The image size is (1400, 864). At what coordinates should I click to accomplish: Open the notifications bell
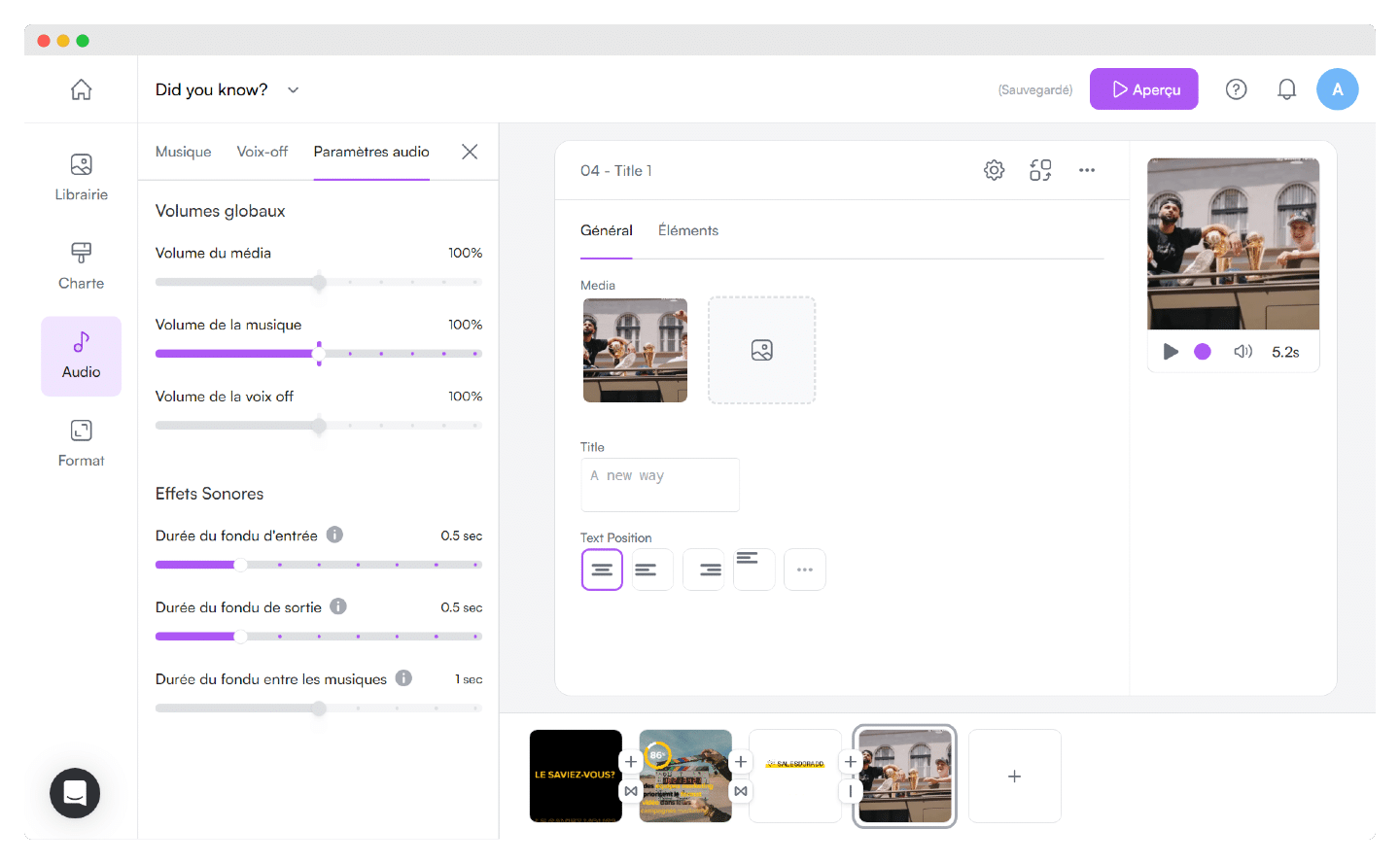pyautogui.click(x=1286, y=89)
